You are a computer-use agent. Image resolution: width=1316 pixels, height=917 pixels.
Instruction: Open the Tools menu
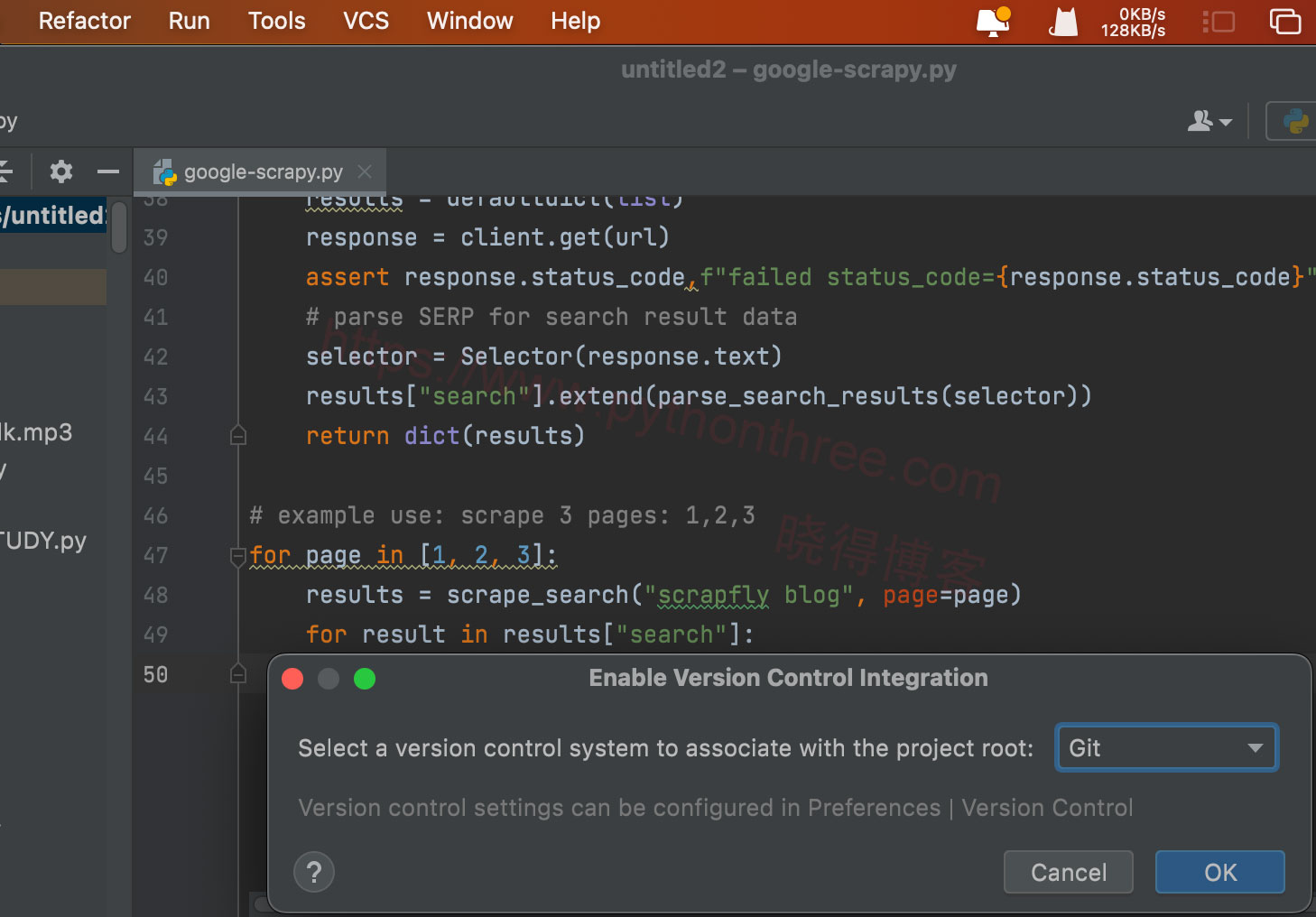276,21
